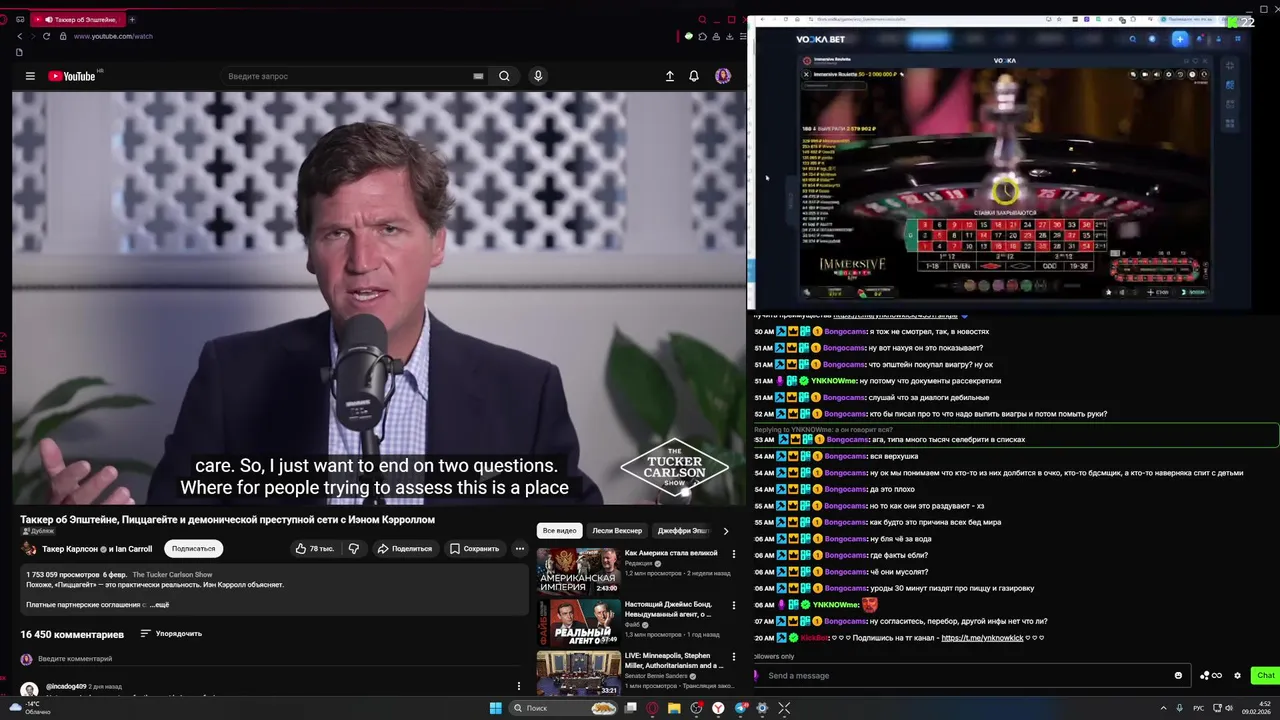Expand description with ...ещё
The height and width of the screenshot is (720, 1280).
pos(160,605)
